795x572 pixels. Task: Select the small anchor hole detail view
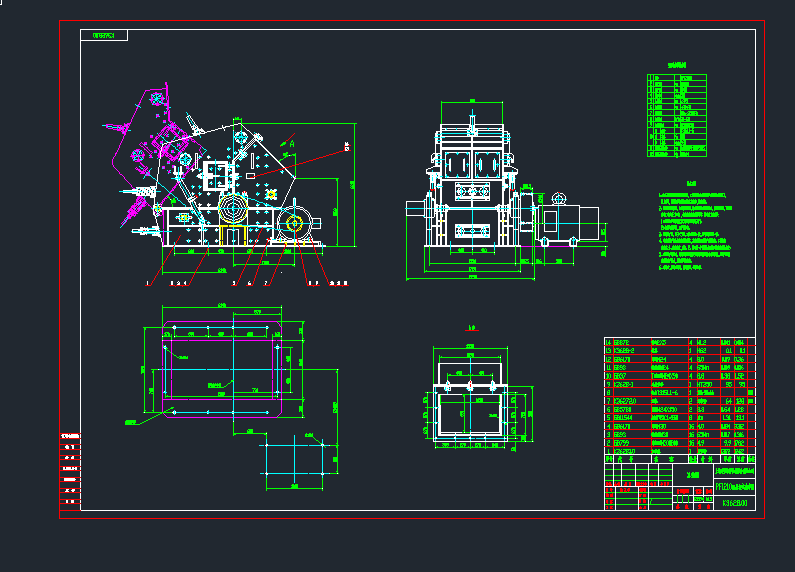(297, 460)
